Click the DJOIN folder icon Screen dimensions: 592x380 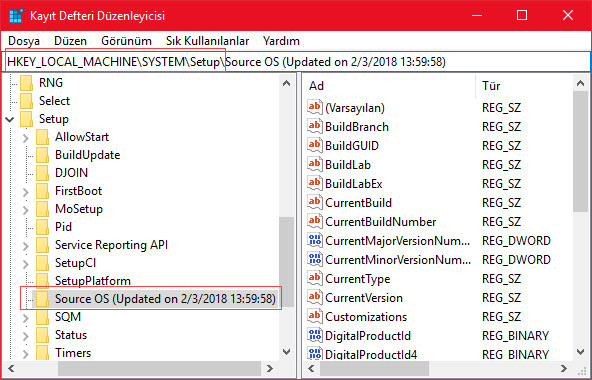pyautogui.click(x=42, y=173)
